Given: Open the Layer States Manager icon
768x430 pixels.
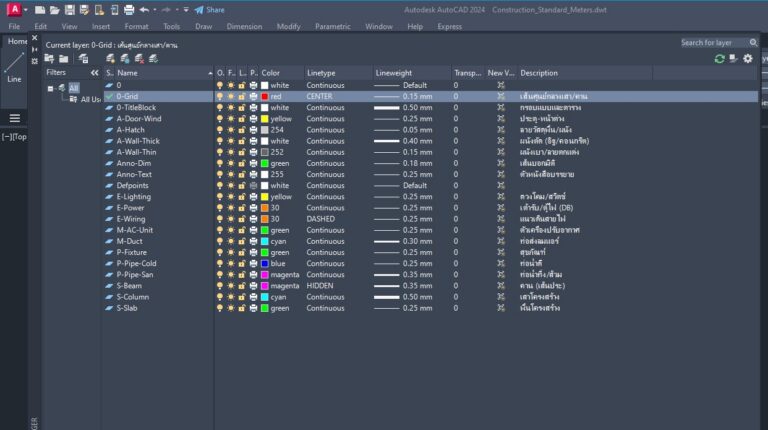Looking at the screenshot, I should (84, 58).
